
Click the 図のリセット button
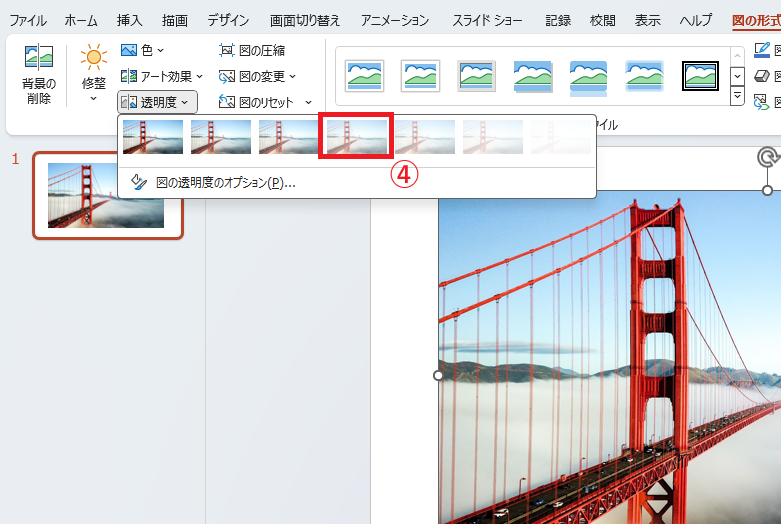pos(256,102)
